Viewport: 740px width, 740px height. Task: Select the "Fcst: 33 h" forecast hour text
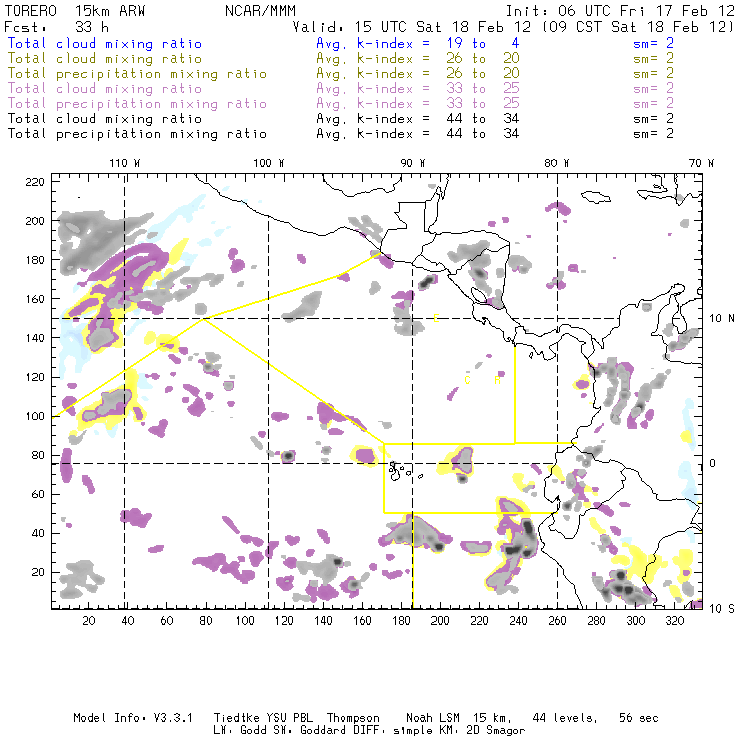(x=56, y=27)
